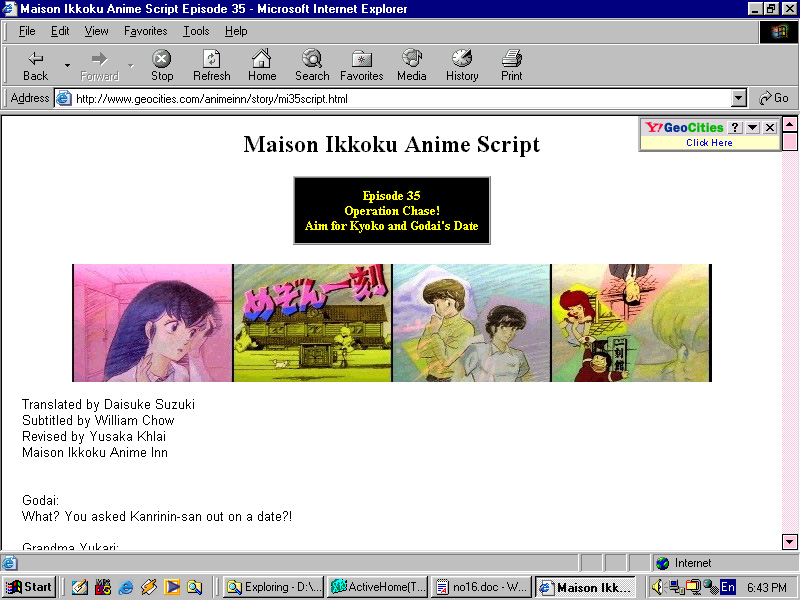Image resolution: width=800 pixels, height=600 pixels.
Task: Click the Windows logo throbber icon
Action: pyautogui.click(x=779, y=32)
